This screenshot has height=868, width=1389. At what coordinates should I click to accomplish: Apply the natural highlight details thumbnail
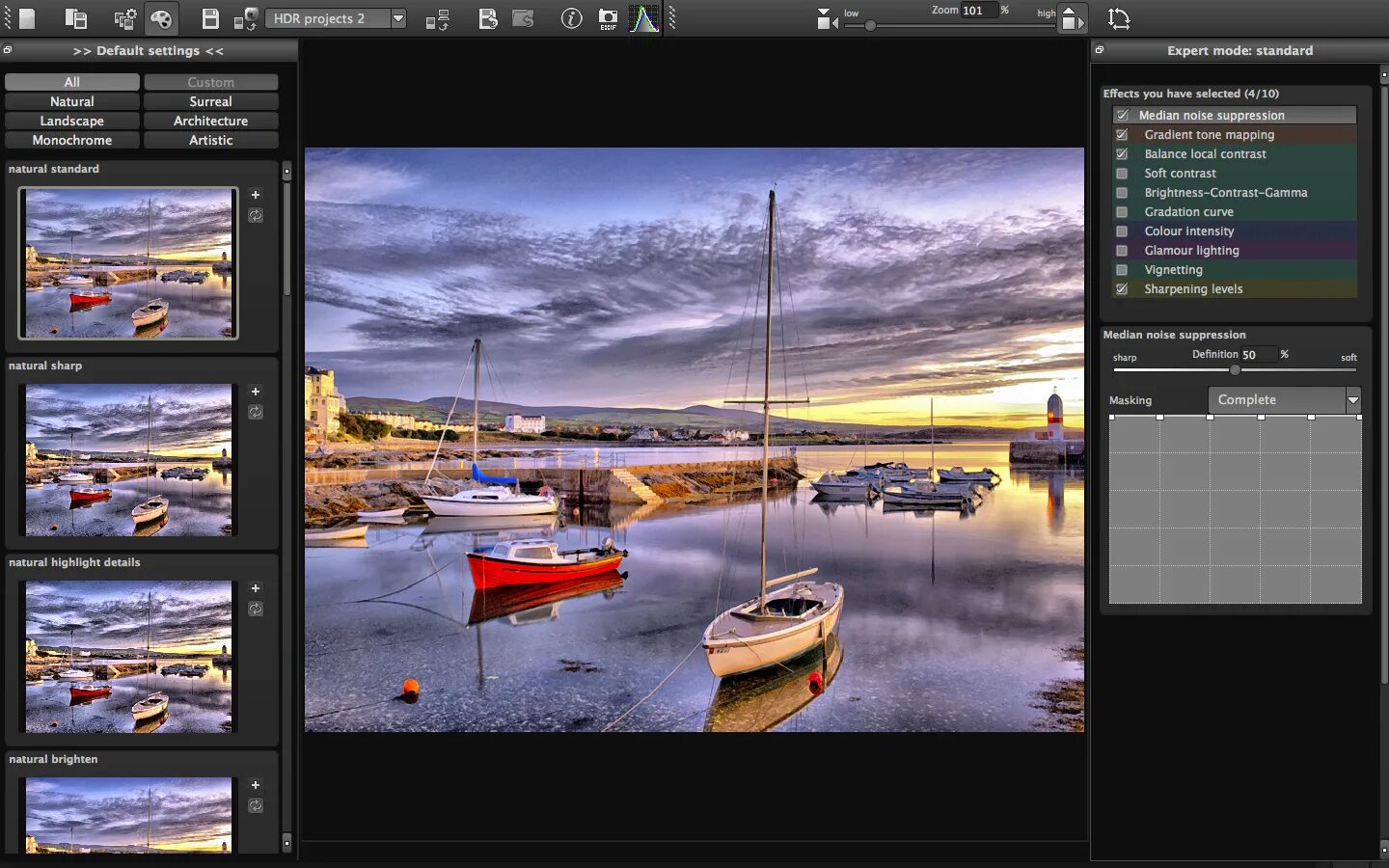click(x=128, y=657)
